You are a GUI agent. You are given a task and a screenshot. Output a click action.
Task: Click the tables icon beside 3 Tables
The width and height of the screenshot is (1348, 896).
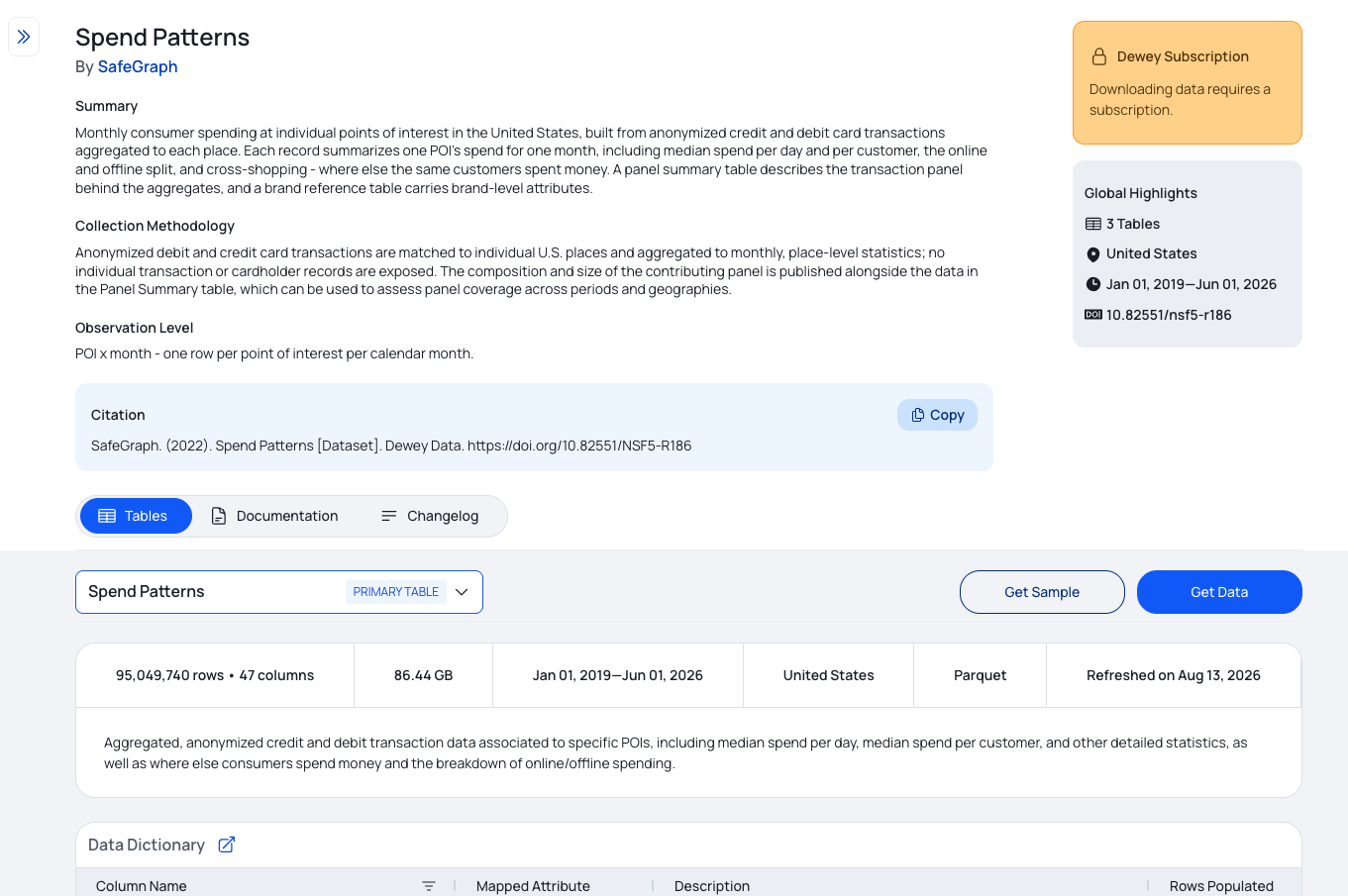point(1093,224)
